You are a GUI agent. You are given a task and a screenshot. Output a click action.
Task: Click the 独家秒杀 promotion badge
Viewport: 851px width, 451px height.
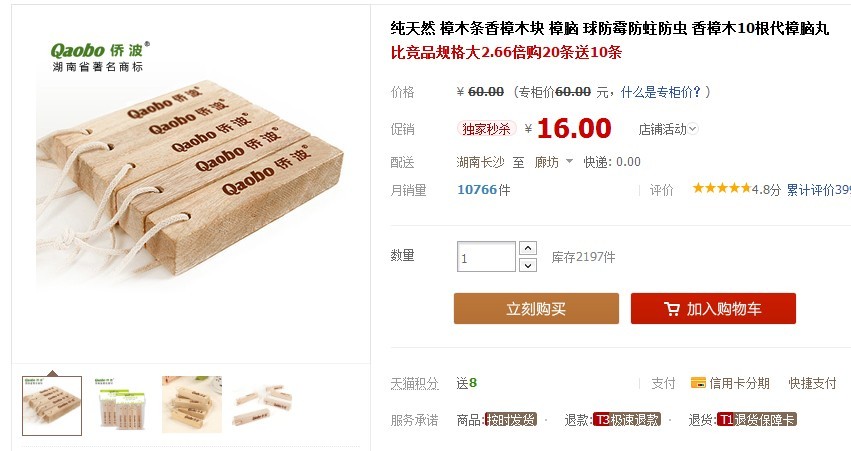[x=486, y=129]
